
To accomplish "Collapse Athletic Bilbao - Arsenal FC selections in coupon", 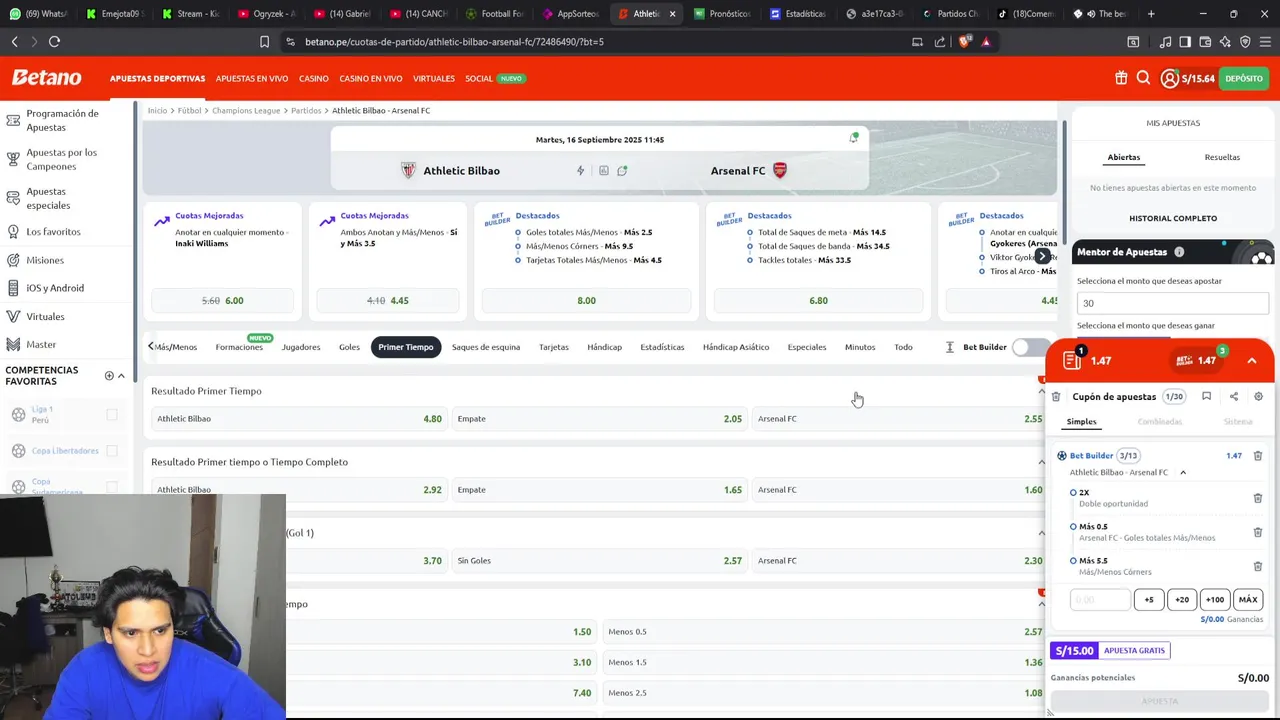I will [1183, 472].
